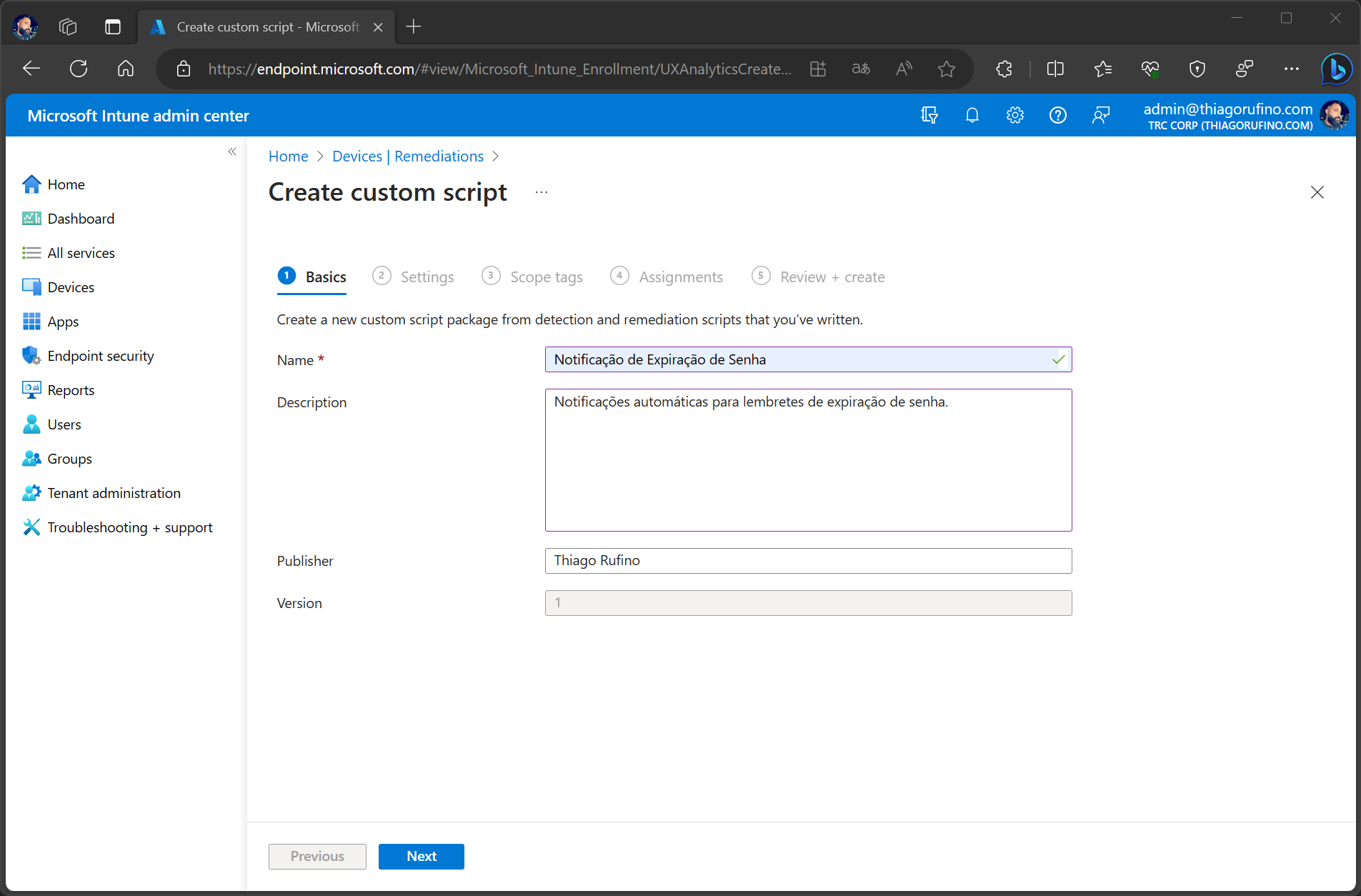Open admin account avatar menu
1361x896 pixels.
[x=1334, y=115]
